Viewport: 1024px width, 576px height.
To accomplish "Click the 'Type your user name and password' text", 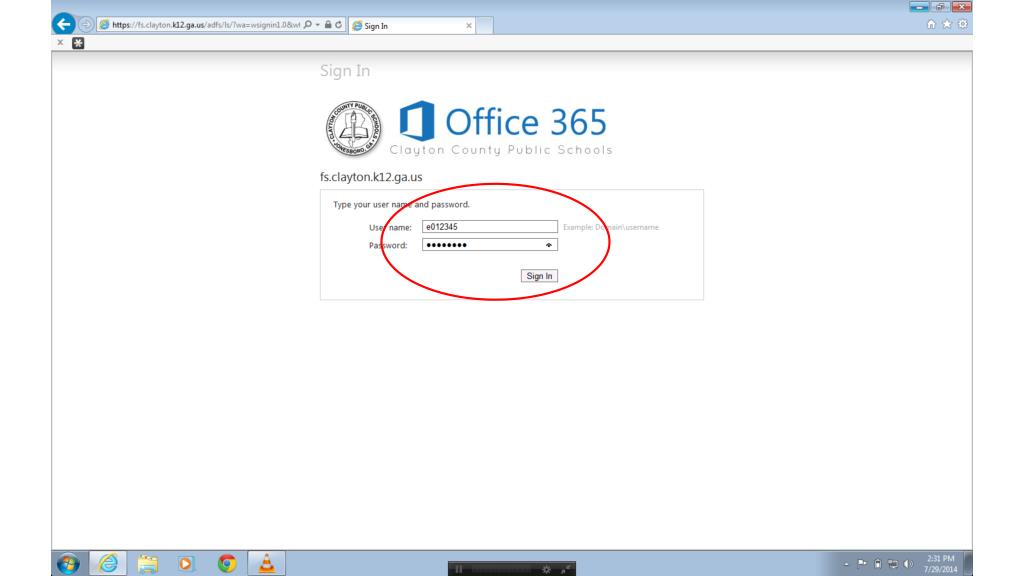I will pyautogui.click(x=401, y=204).
